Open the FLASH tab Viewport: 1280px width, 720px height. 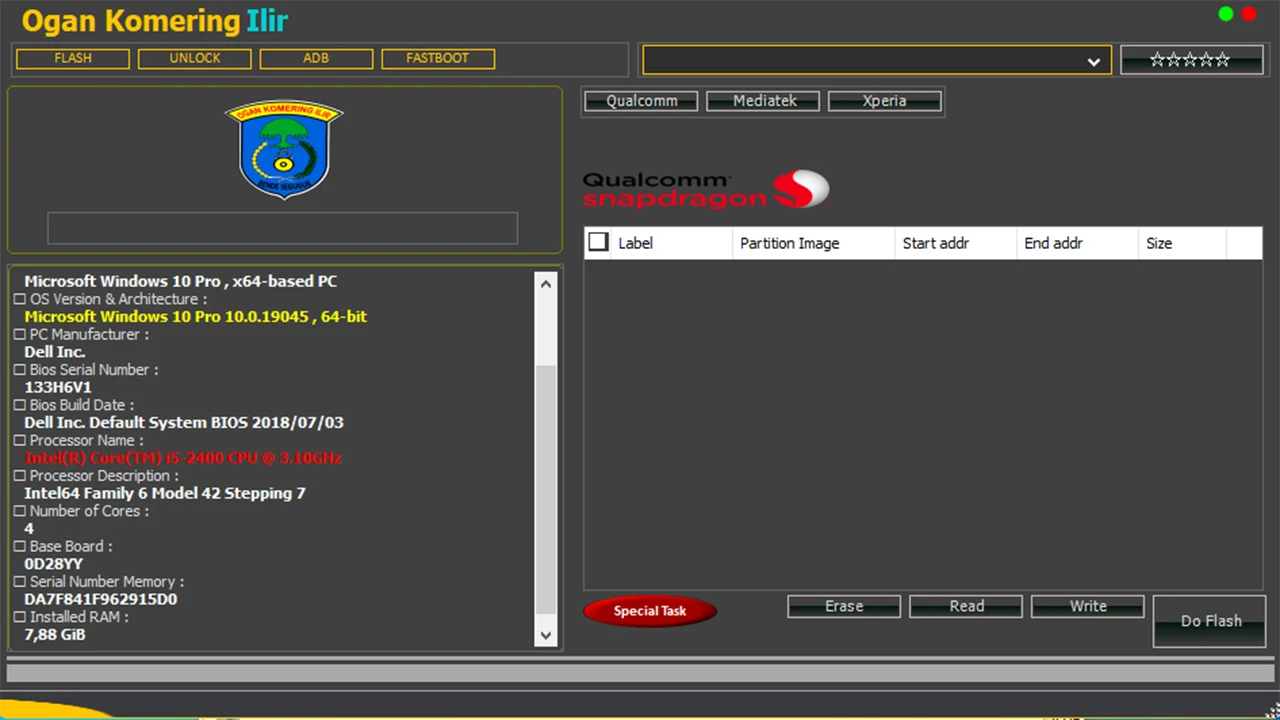[73, 59]
